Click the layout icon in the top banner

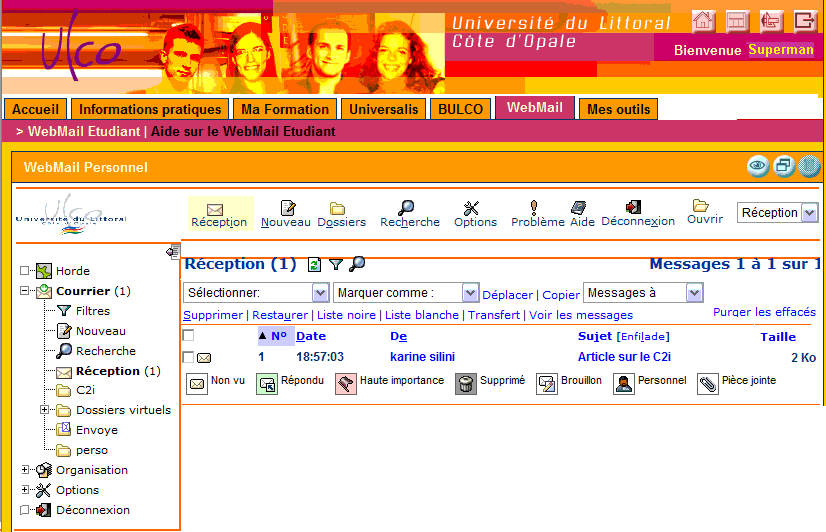coord(737,22)
